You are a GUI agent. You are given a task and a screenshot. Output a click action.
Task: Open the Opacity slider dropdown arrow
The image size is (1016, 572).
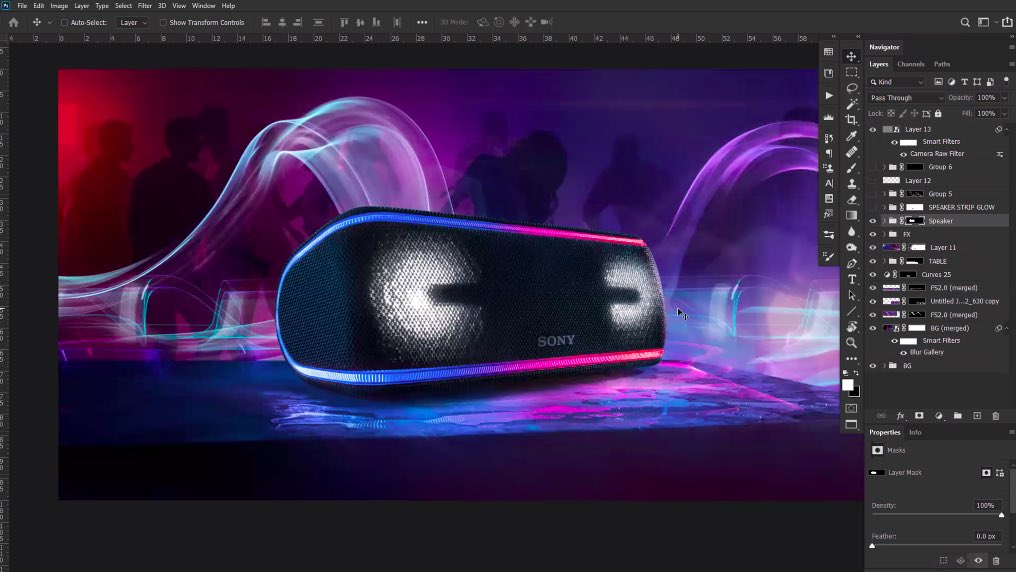click(1004, 98)
